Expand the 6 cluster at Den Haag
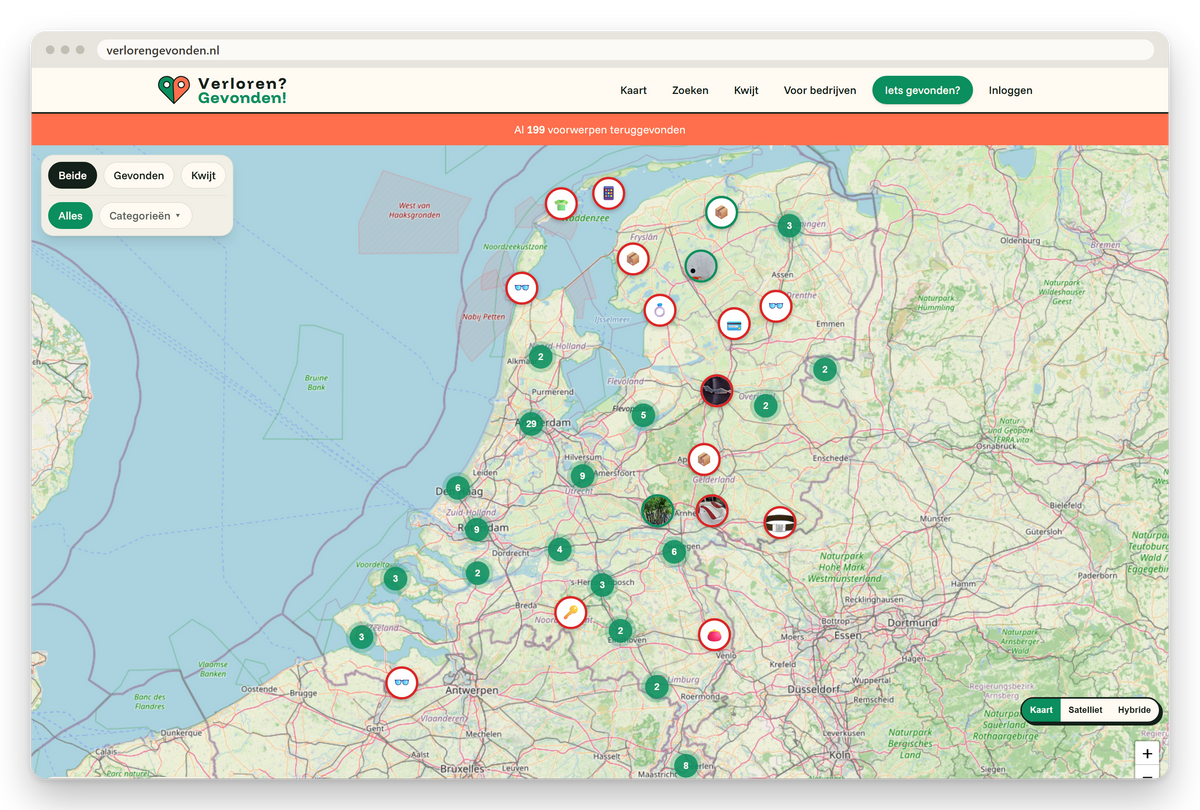 coord(457,488)
